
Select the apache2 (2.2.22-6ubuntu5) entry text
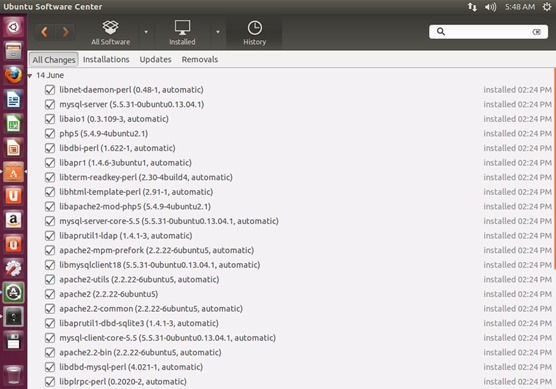pyautogui.click(x=109, y=294)
